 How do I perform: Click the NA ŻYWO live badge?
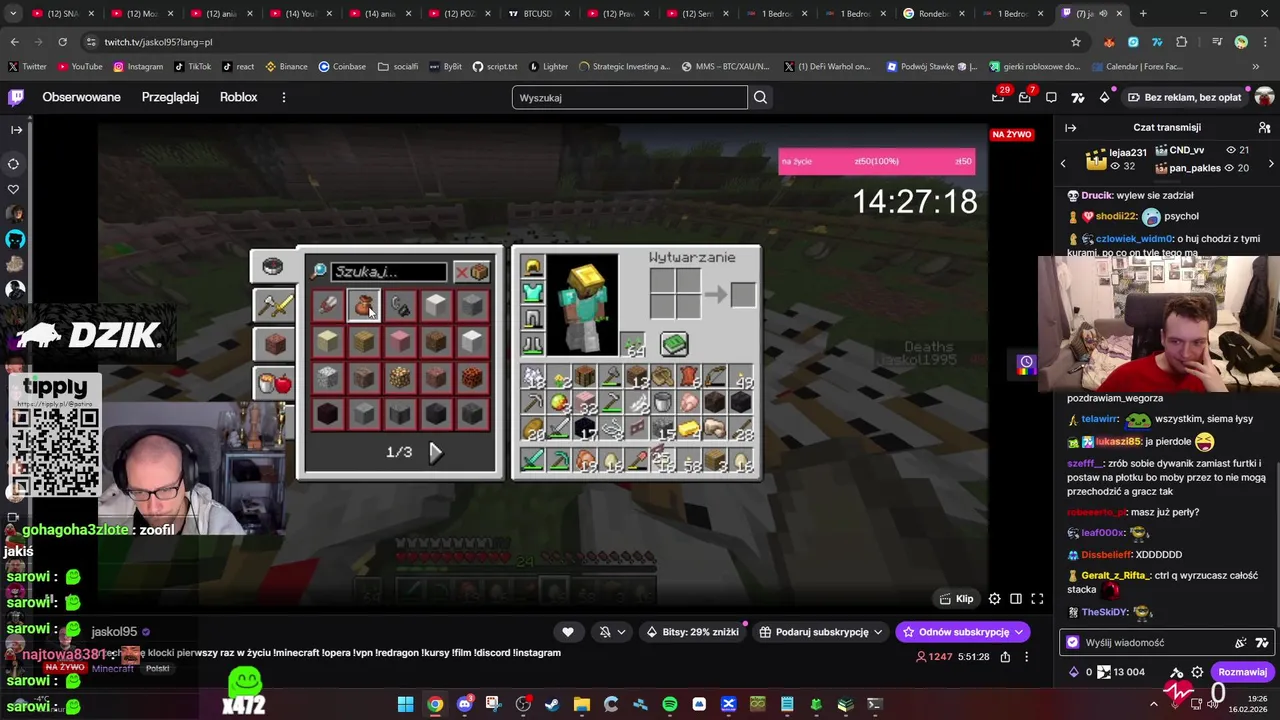click(1011, 134)
